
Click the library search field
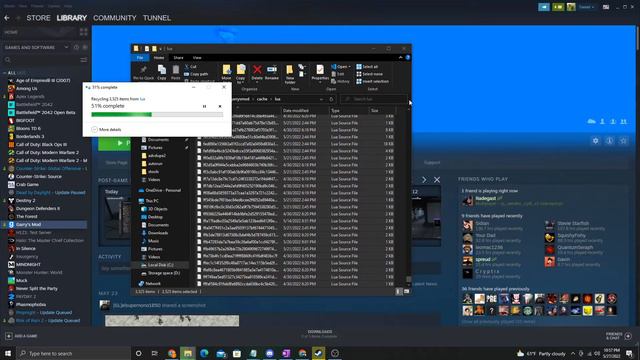click(41, 60)
